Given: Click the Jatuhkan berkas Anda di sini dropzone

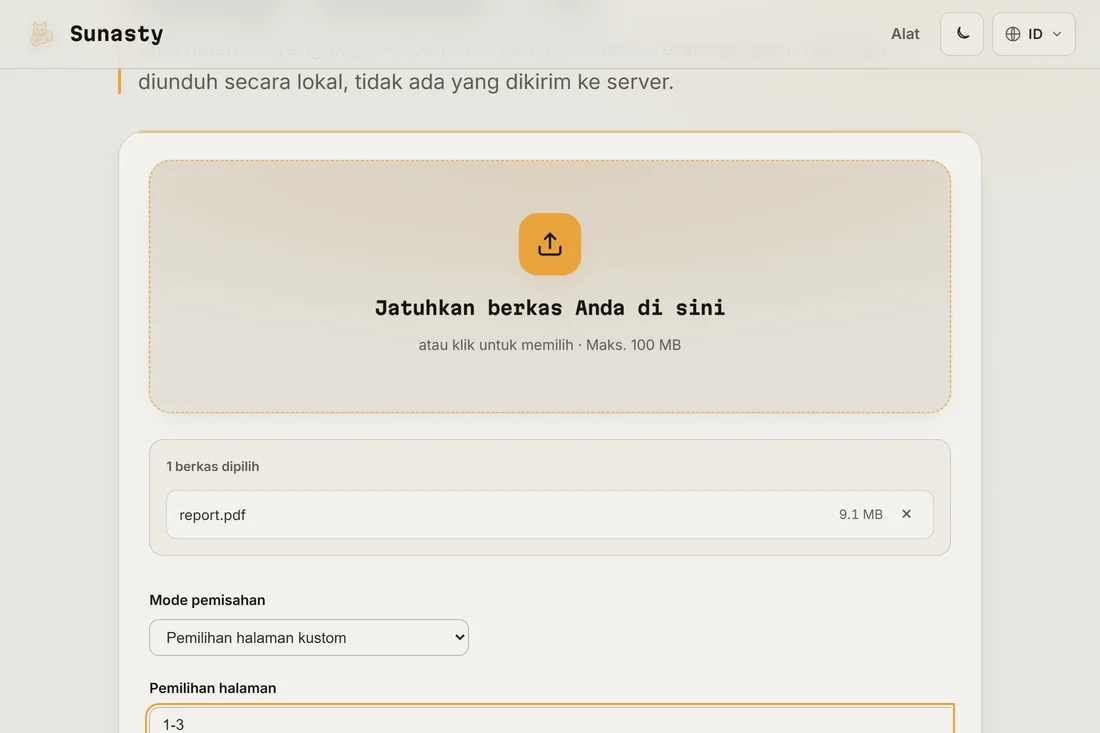Looking at the screenshot, I should coord(550,286).
